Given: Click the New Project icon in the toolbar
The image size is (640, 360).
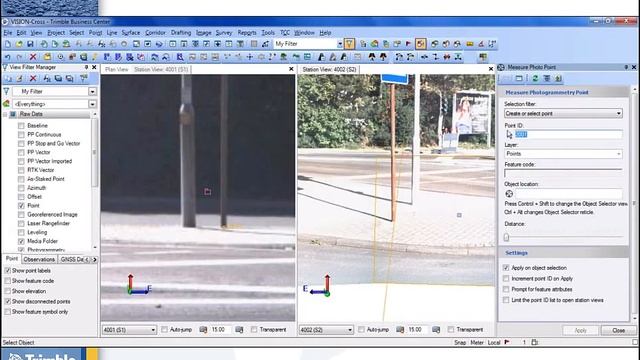Looking at the screenshot, I should (8, 44).
